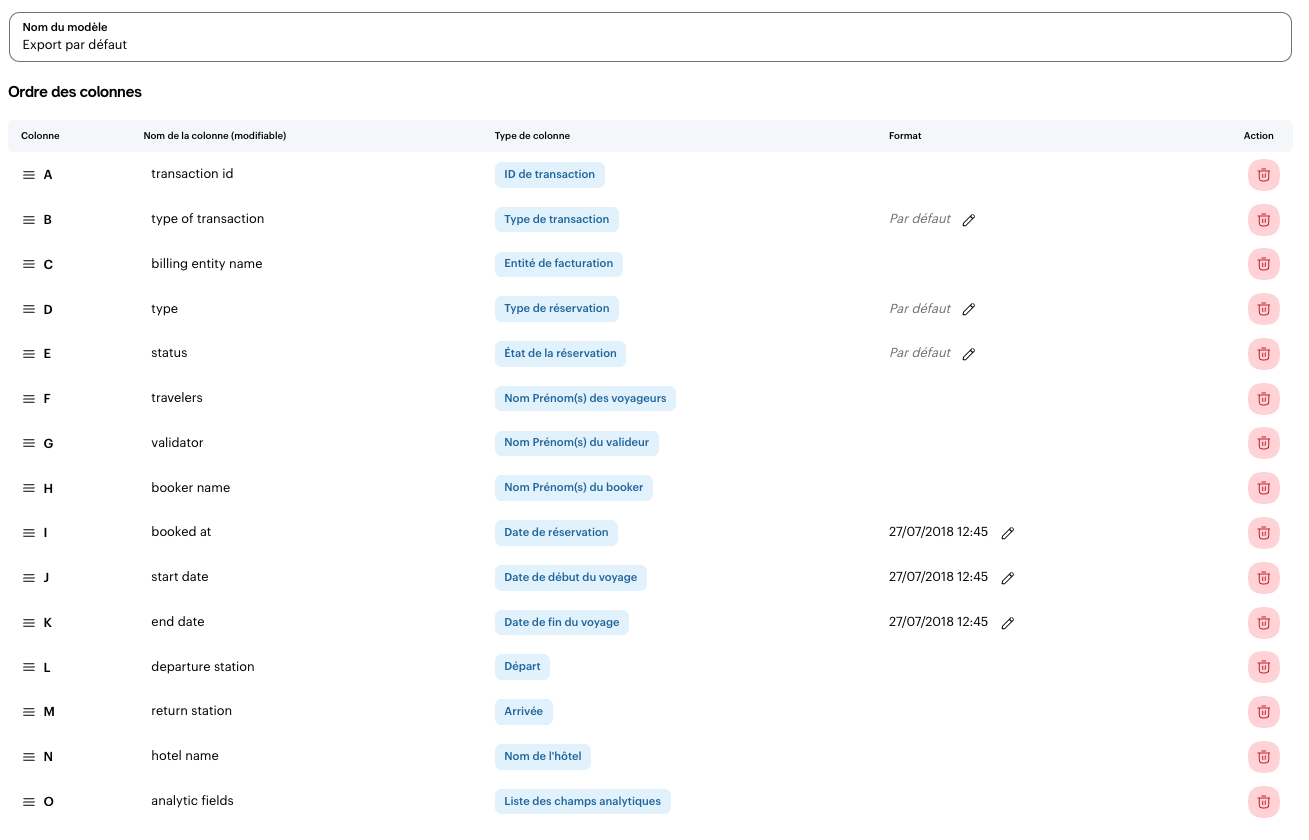Edit format for type of transaction
1309x840 pixels.
click(968, 220)
